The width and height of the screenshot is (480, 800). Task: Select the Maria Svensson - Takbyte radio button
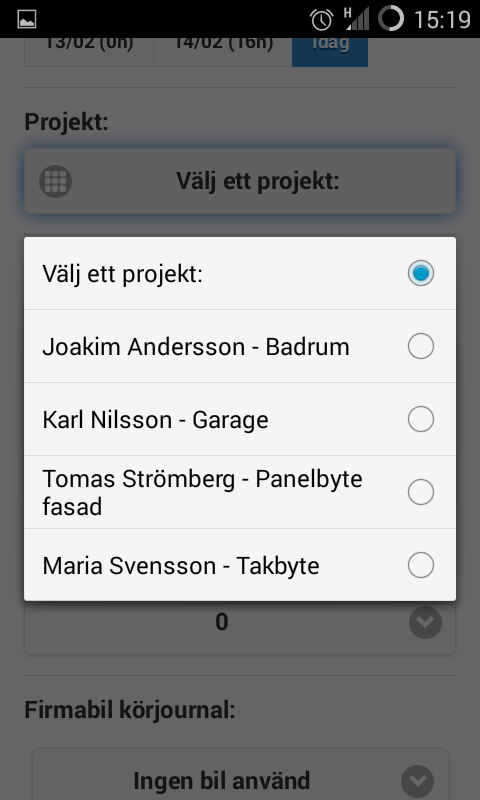point(421,565)
